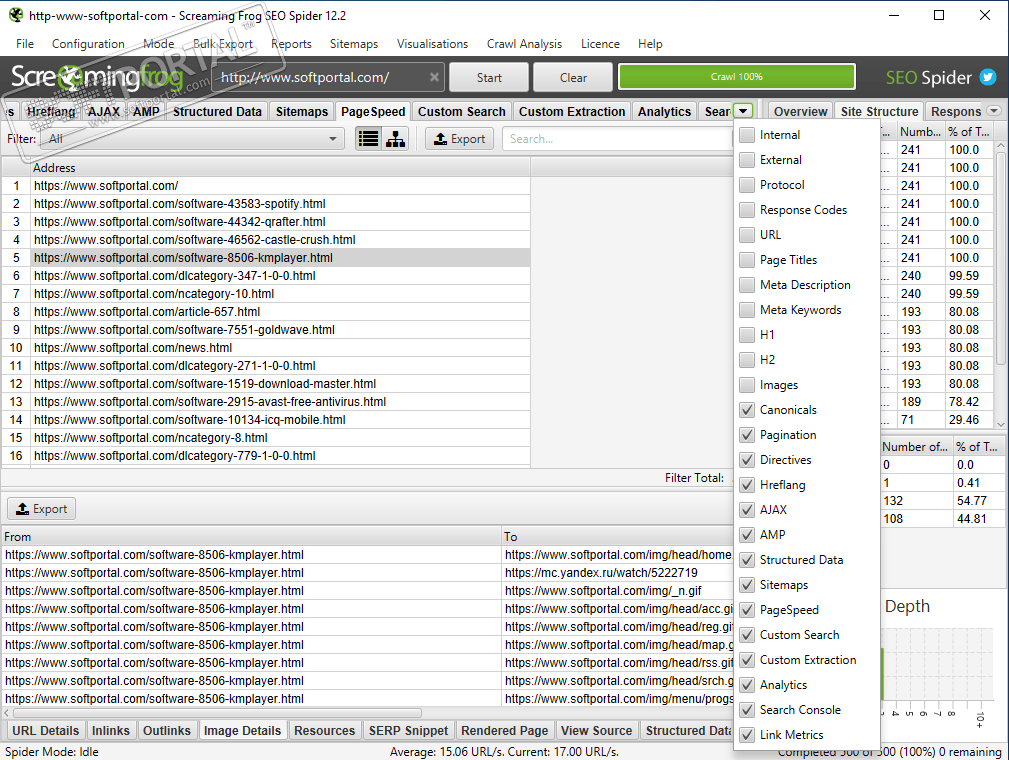Switch to list view icon
Viewport: 1009px width, 760px height.
click(x=369, y=138)
